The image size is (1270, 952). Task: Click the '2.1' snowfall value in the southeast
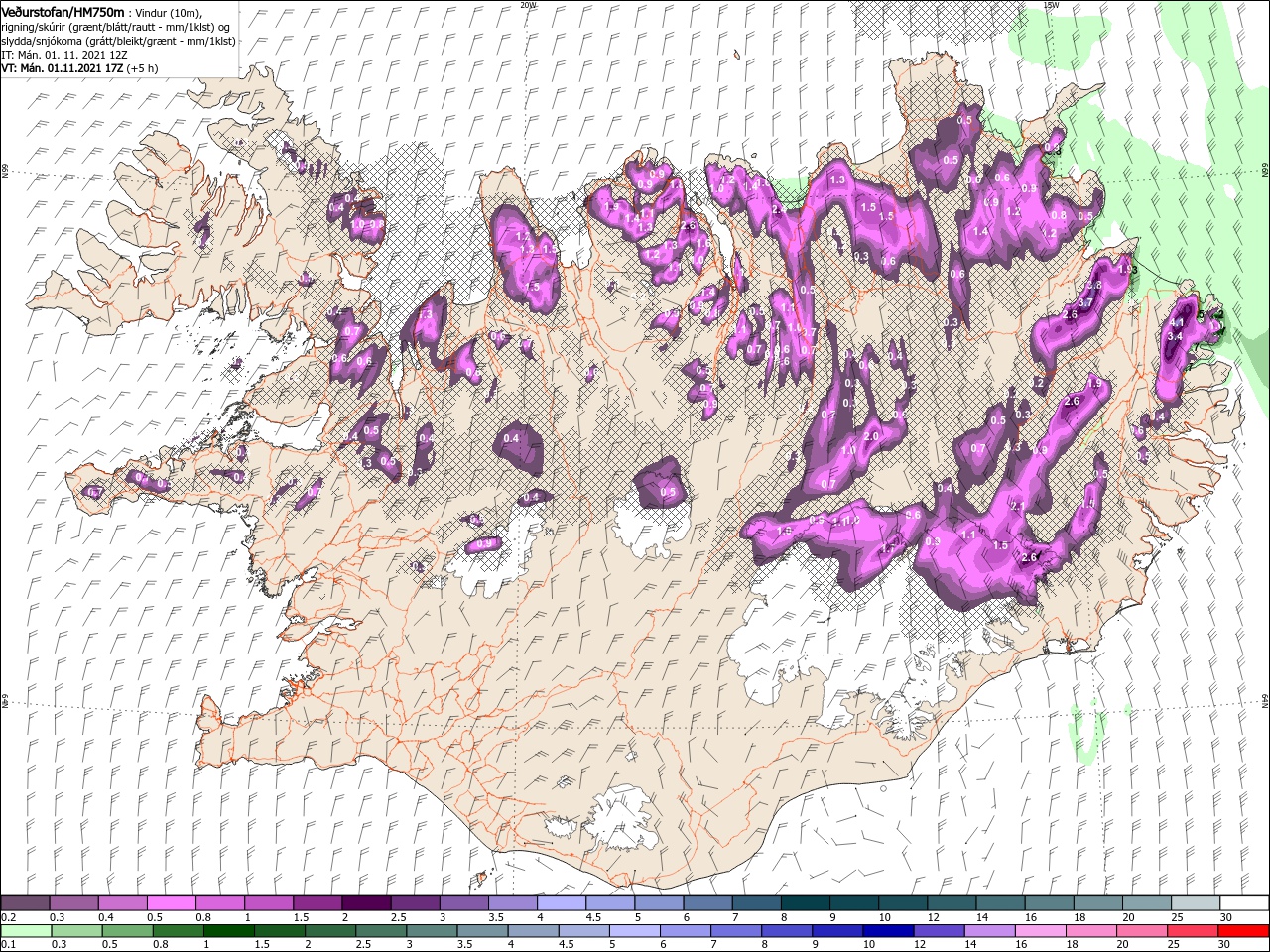(1016, 506)
